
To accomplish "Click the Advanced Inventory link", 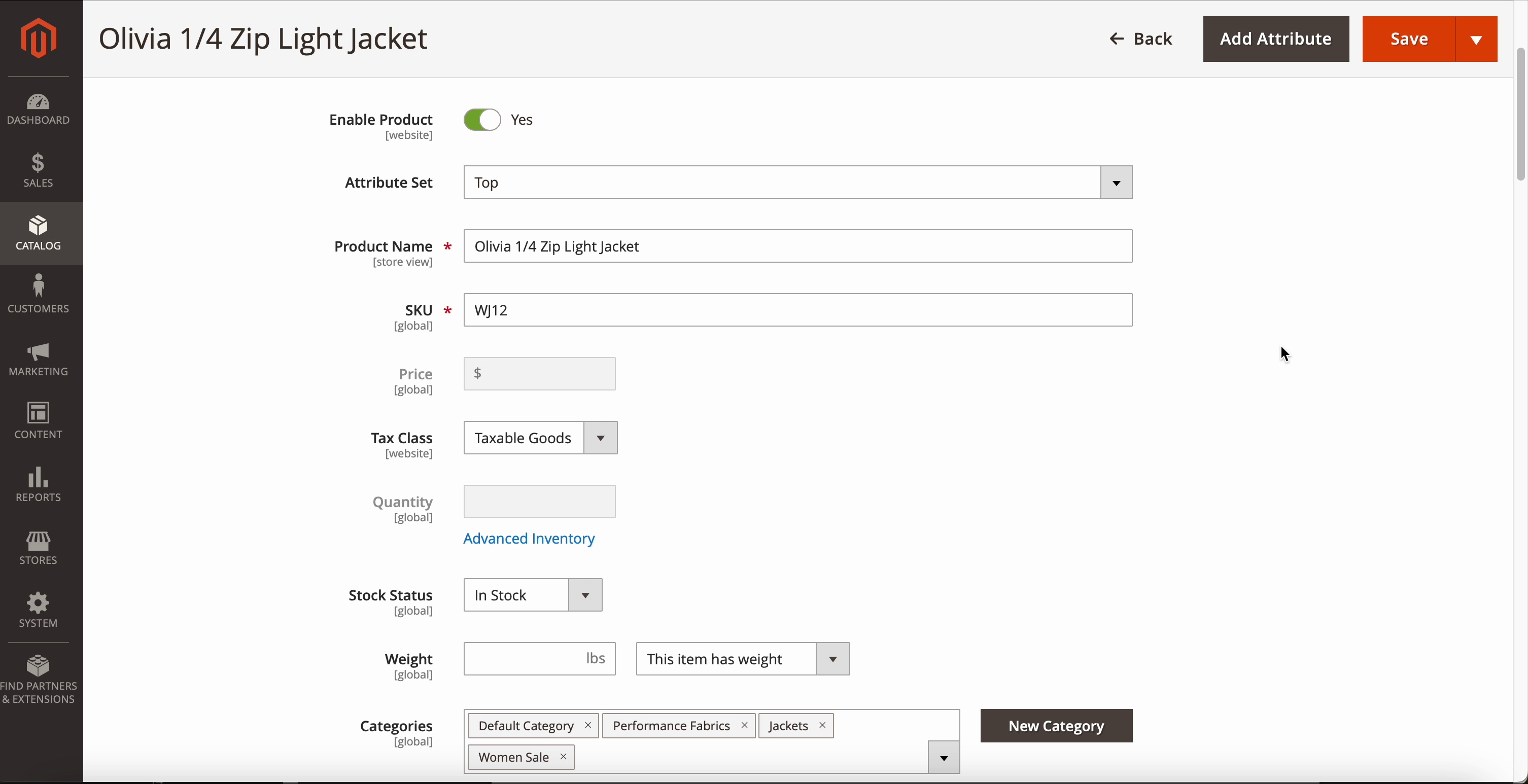I will pyautogui.click(x=529, y=539).
